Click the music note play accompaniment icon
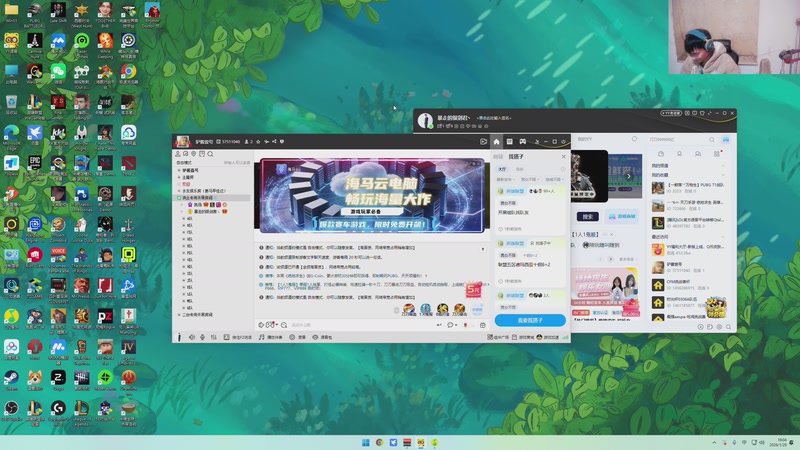 click(262, 337)
